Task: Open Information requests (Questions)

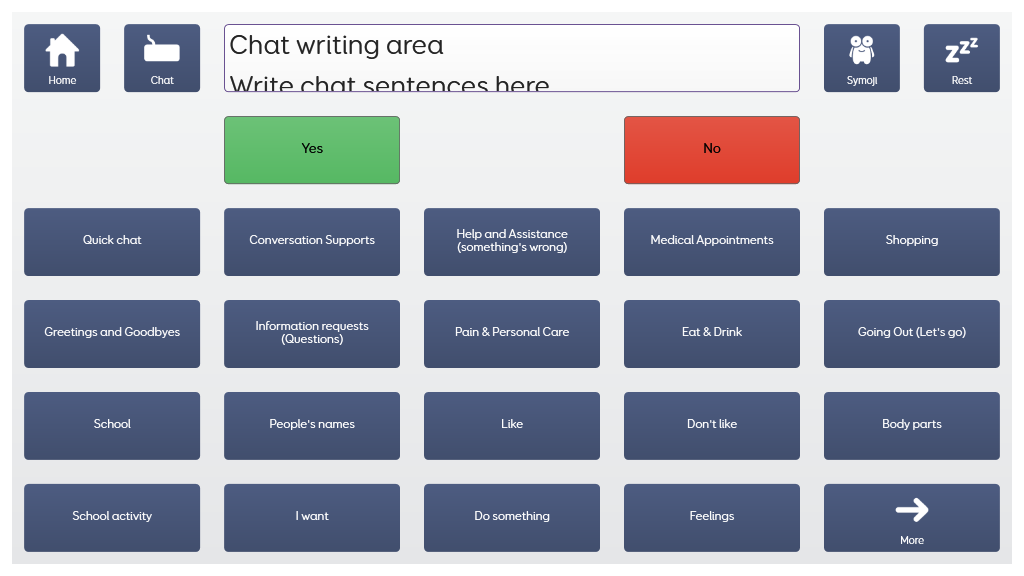Action: pyautogui.click(x=312, y=334)
